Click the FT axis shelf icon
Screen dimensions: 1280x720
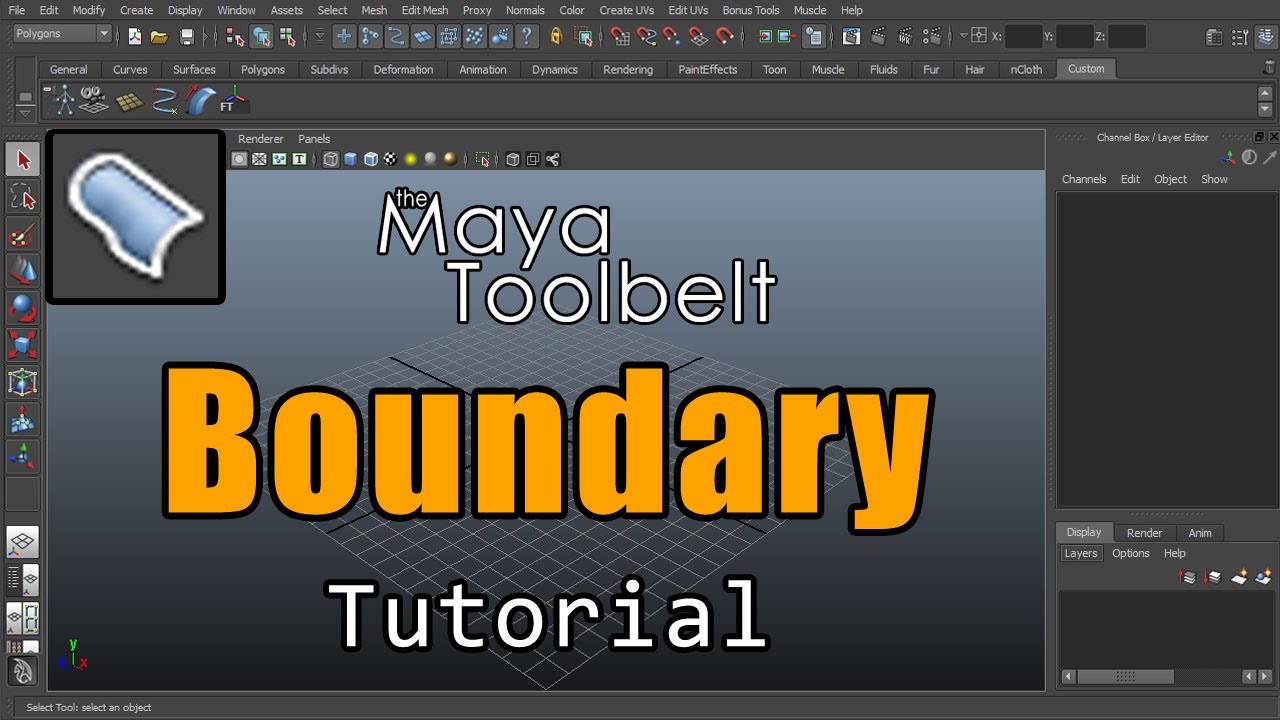pyautogui.click(x=233, y=100)
